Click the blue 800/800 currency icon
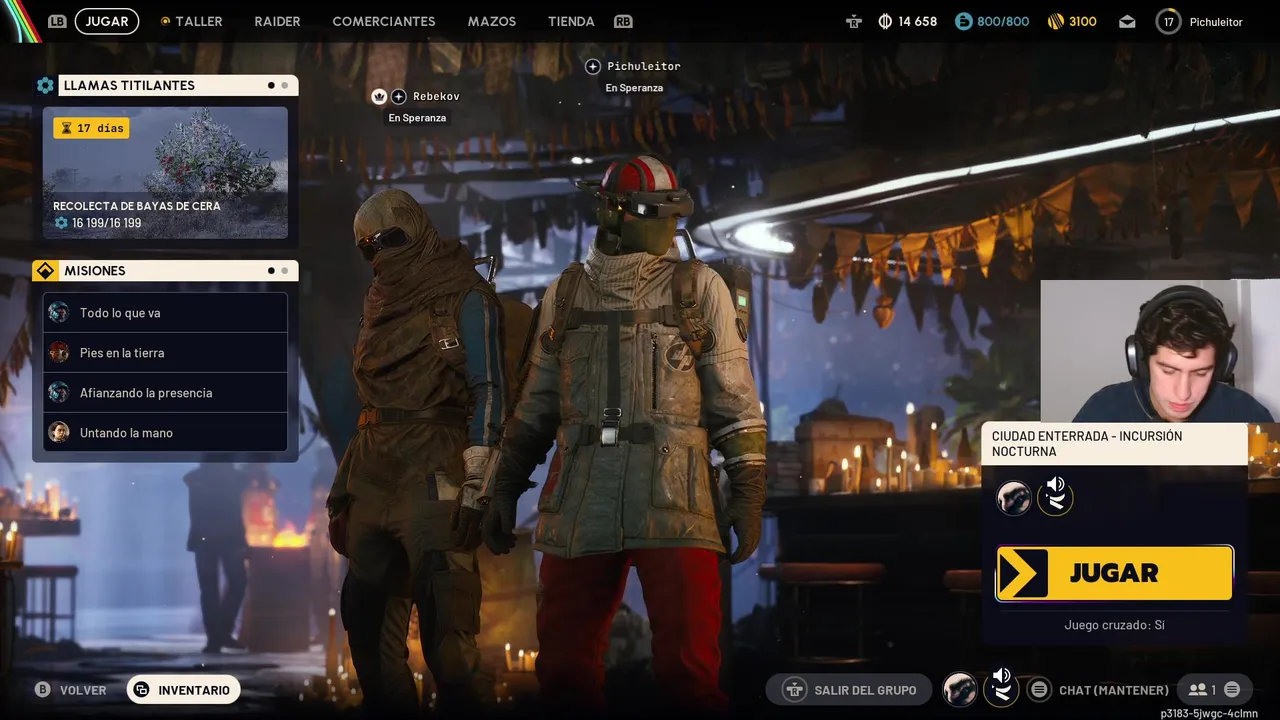 point(964,21)
